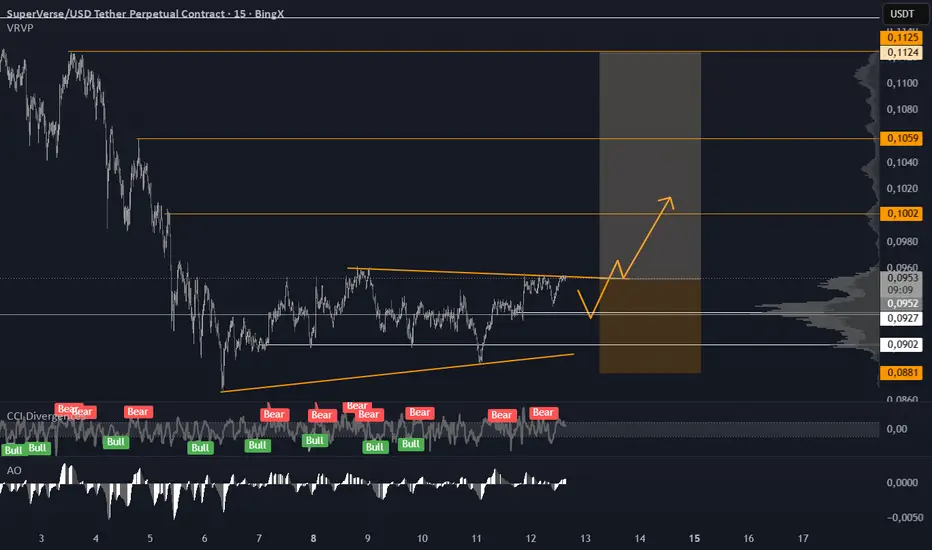Screen dimensions: 932x550
Task: Click the white 0,0927 price label
Action: (902, 318)
